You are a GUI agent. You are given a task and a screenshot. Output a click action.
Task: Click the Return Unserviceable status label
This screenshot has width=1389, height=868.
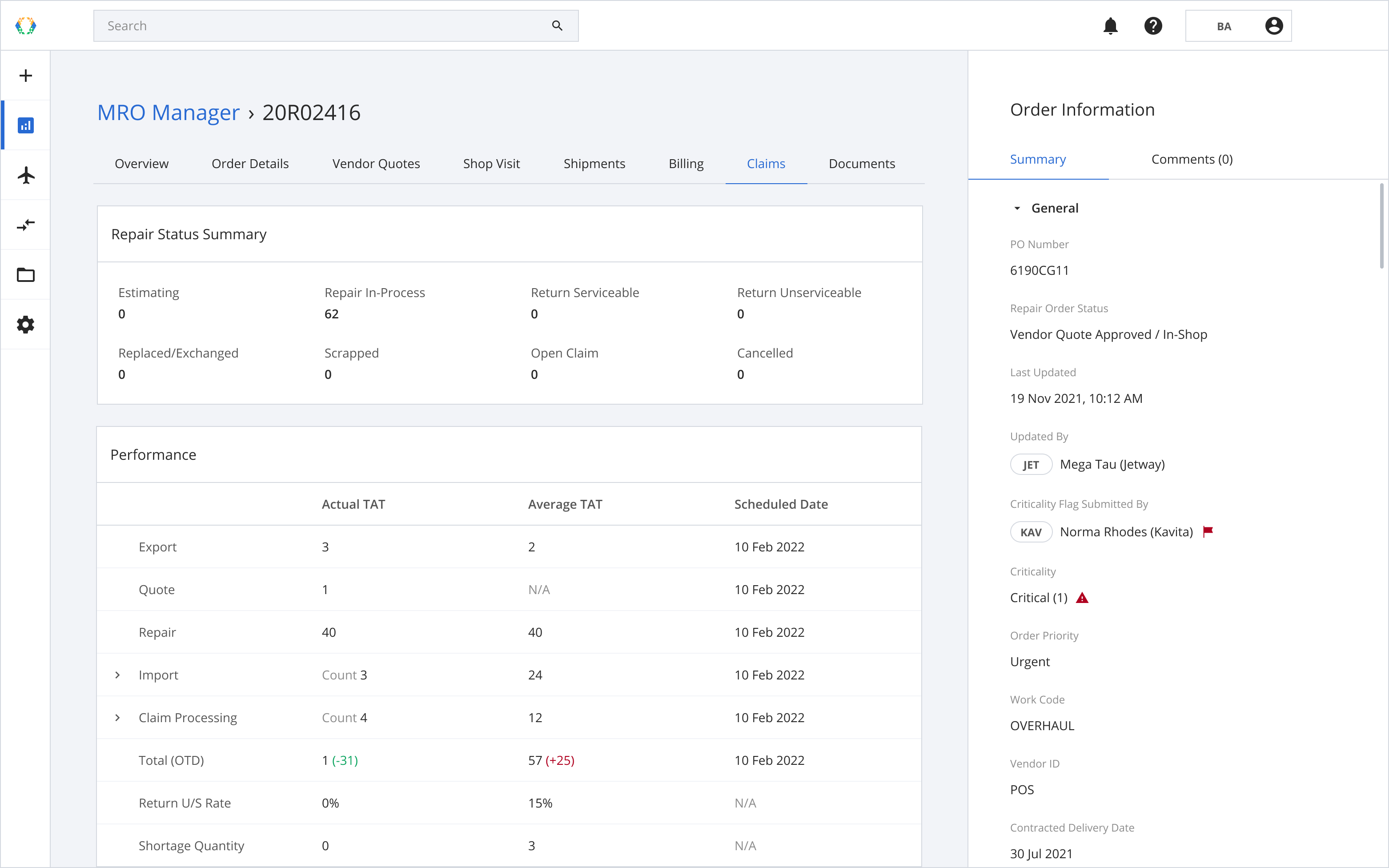coord(799,293)
